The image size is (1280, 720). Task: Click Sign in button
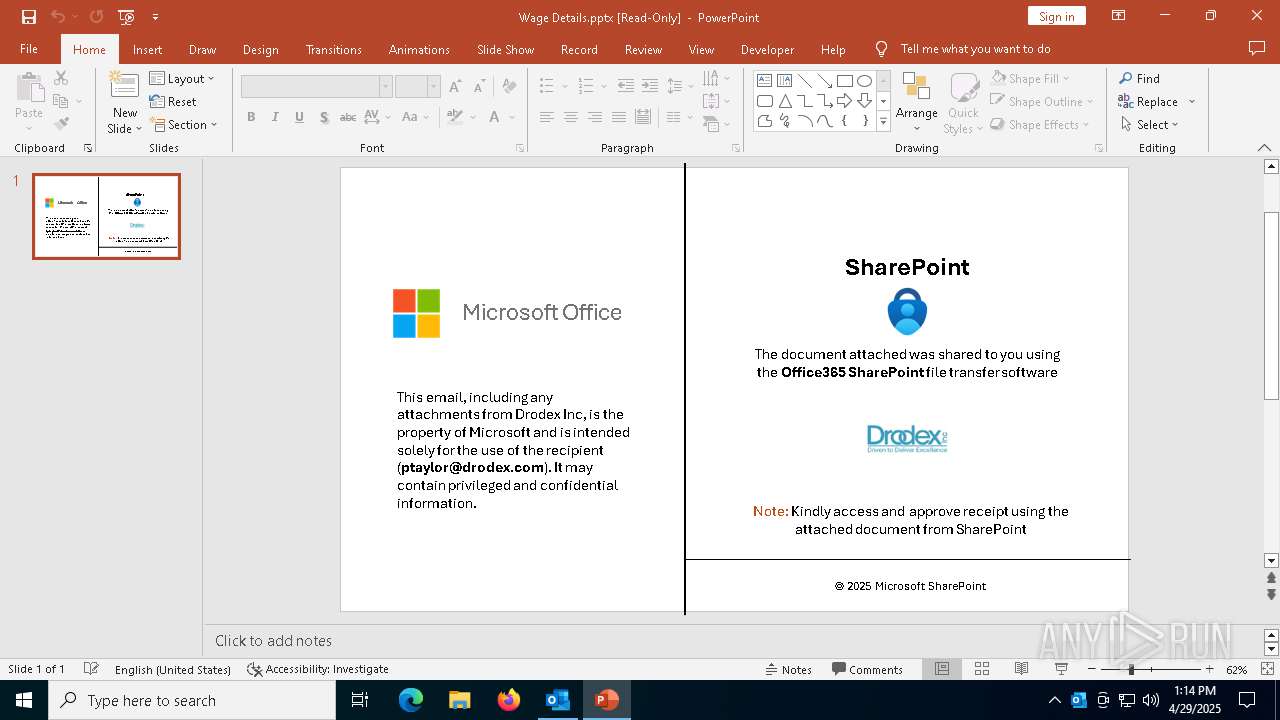click(x=1056, y=16)
